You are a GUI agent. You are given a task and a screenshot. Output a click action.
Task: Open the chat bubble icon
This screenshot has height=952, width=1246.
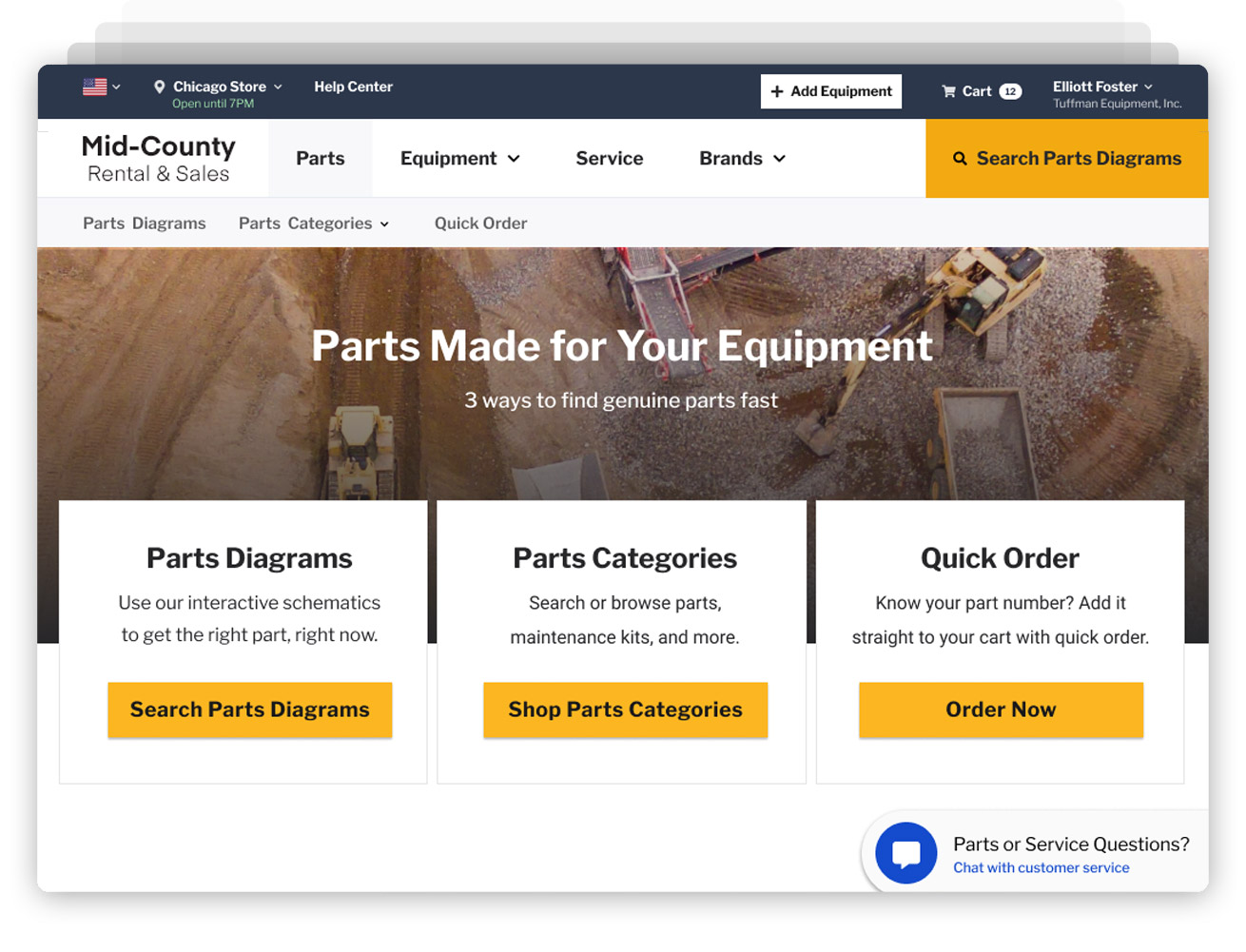tap(905, 853)
